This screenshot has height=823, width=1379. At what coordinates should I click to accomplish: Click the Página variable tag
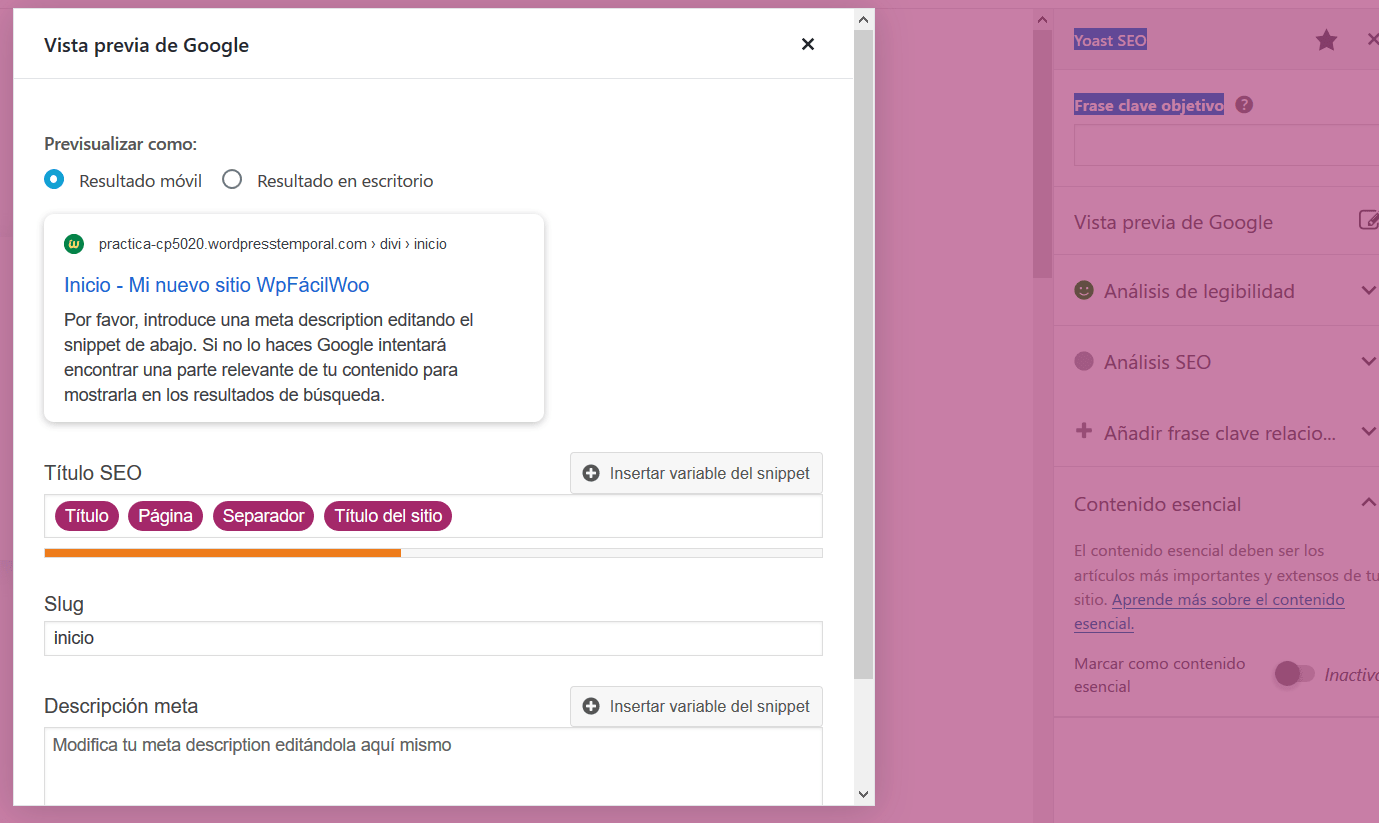point(166,516)
